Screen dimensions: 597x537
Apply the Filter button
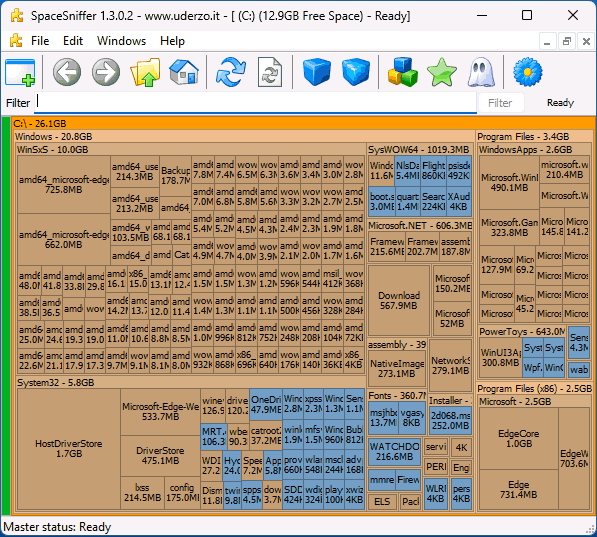pos(500,103)
